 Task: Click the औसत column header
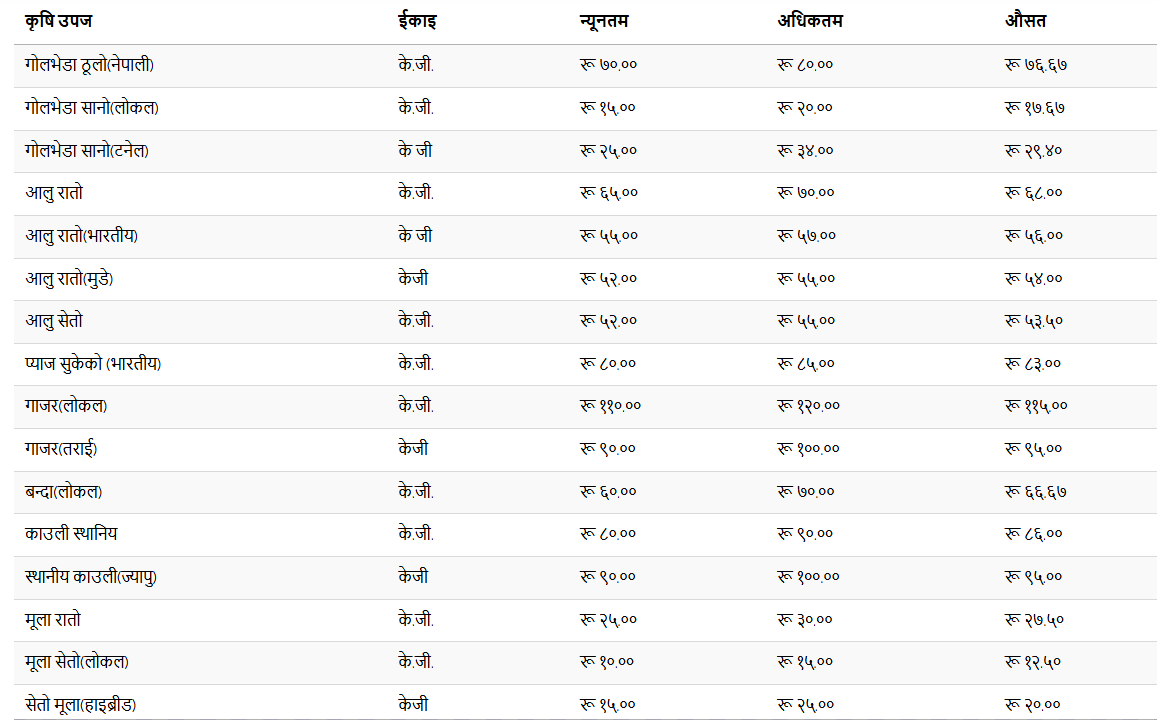(x=1025, y=21)
